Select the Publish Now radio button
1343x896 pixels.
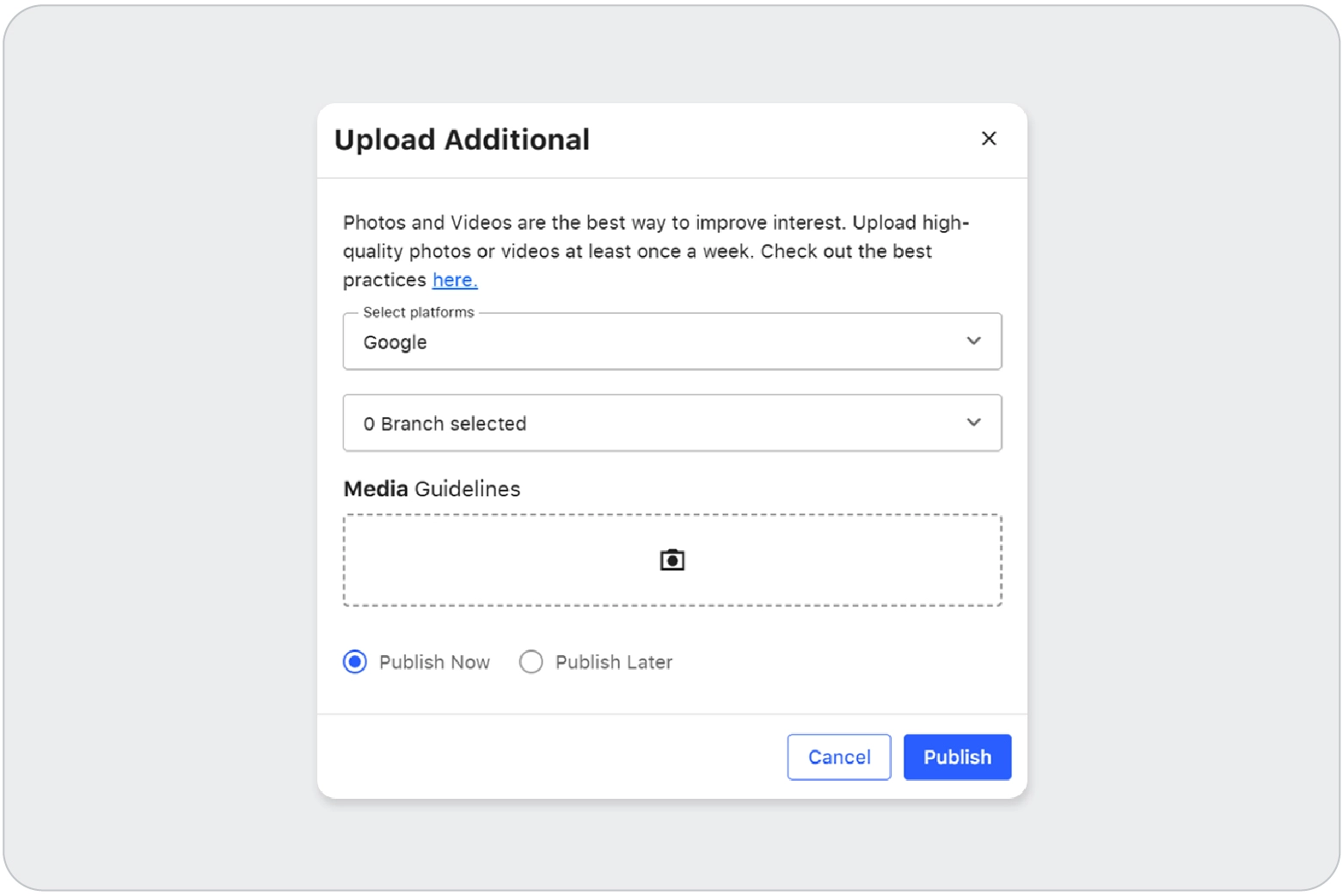coord(355,662)
